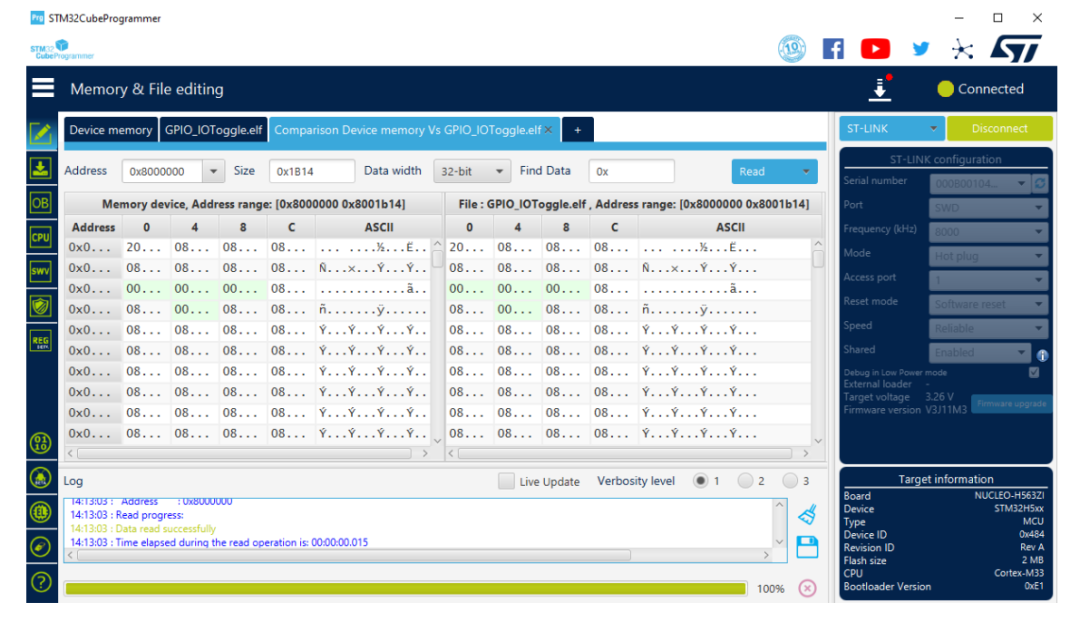Clear the log with broom icon
The height and width of the screenshot is (622, 1080).
tap(807, 515)
